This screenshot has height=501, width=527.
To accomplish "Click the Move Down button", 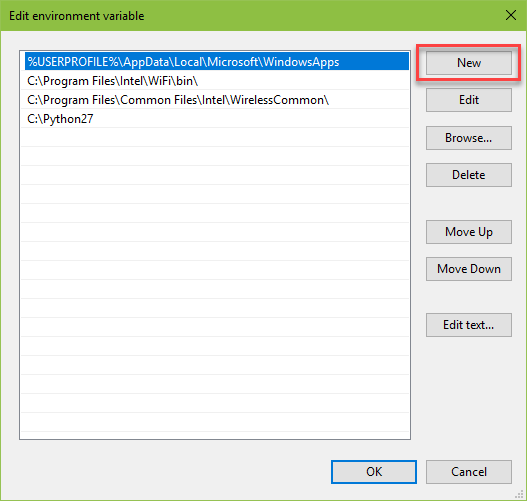I will click(x=469, y=269).
